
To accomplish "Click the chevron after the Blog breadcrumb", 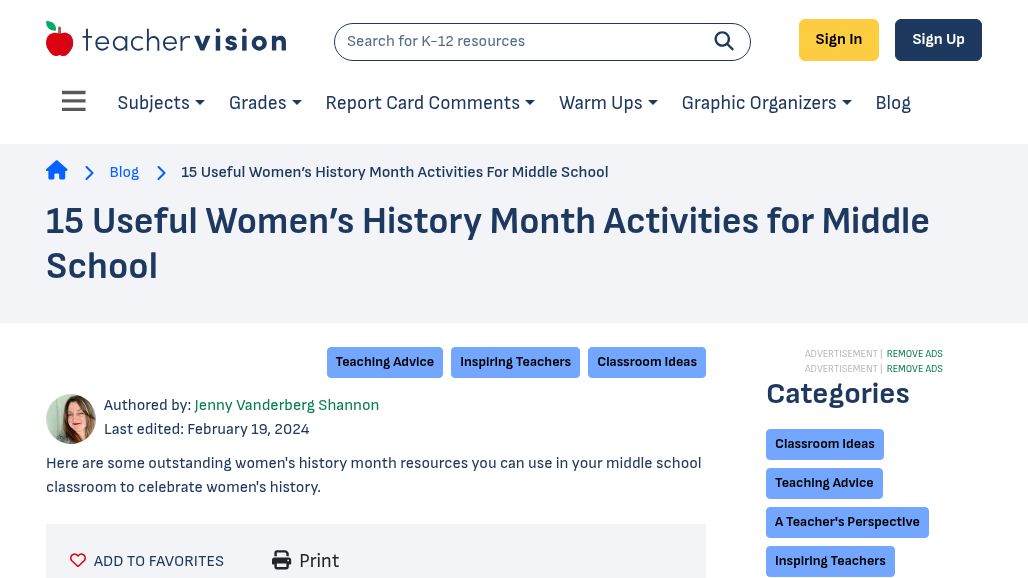I will tap(161, 172).
